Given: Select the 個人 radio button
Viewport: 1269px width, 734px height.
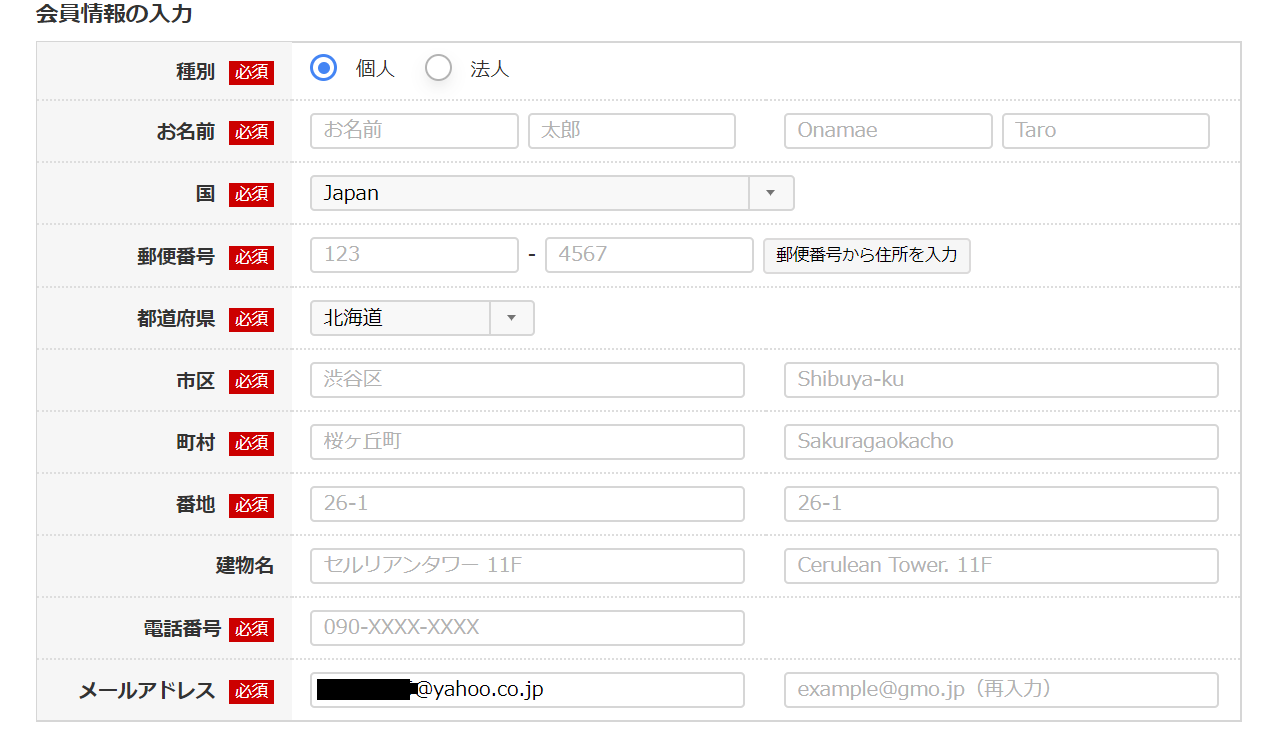Looking at the screenshot, I should pos(323,68).
